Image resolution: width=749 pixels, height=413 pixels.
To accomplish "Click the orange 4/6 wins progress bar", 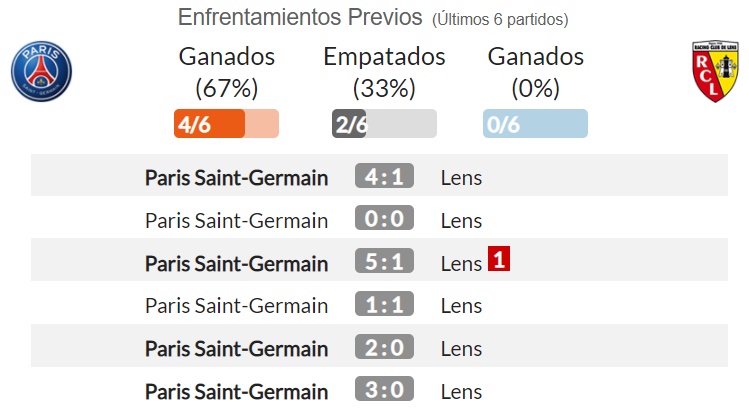I will [x=226, y=124].
